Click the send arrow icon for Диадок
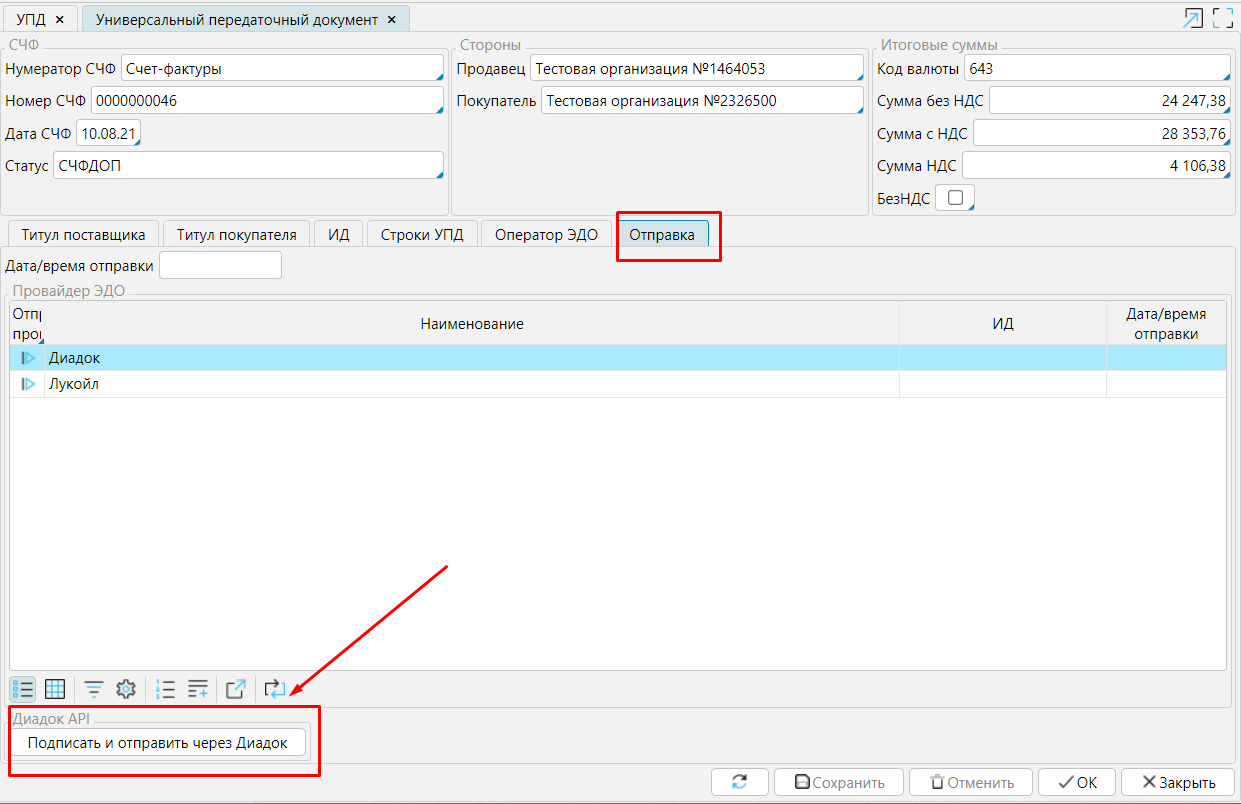This screenshot has height=804, width=1241. coord(27,358)
